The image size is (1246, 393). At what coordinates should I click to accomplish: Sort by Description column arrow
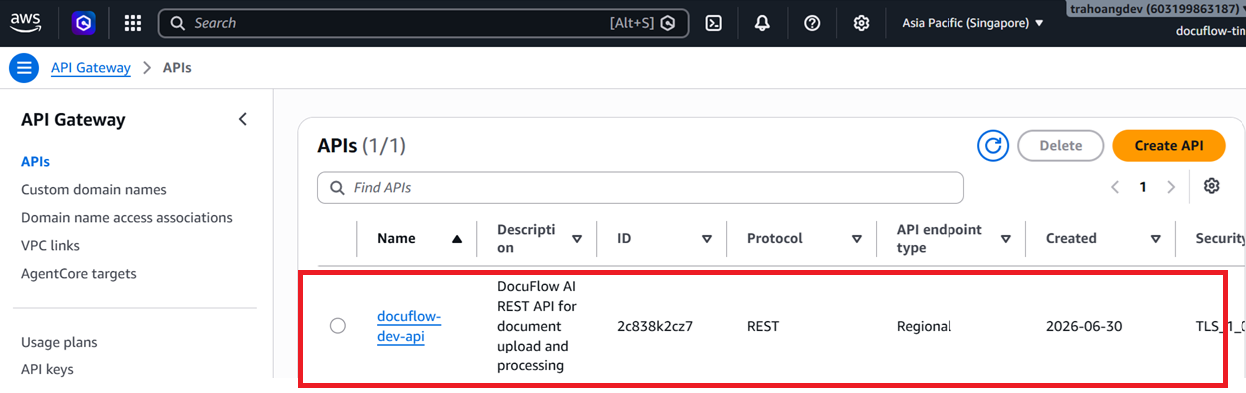coord(577,239)
